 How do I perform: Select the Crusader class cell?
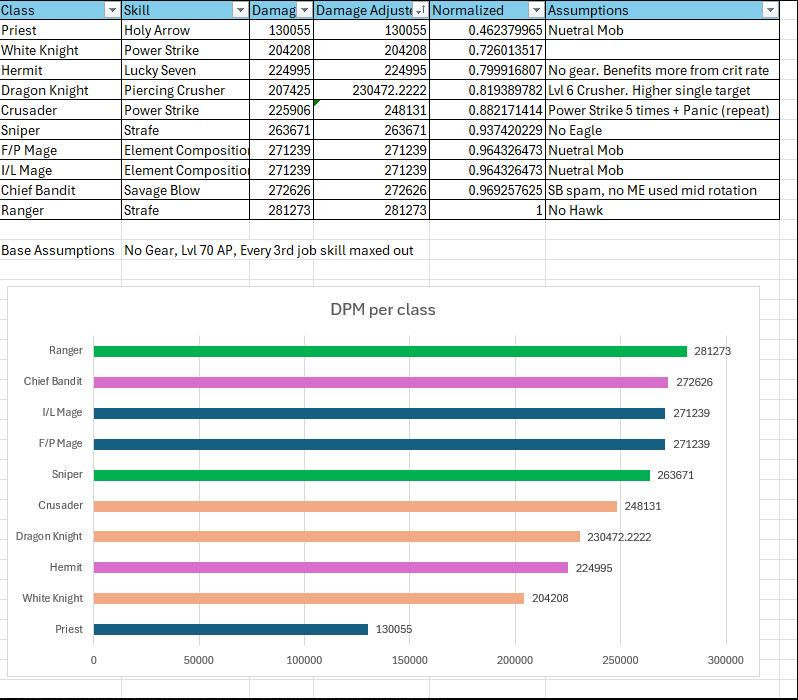tap(61, 110)
